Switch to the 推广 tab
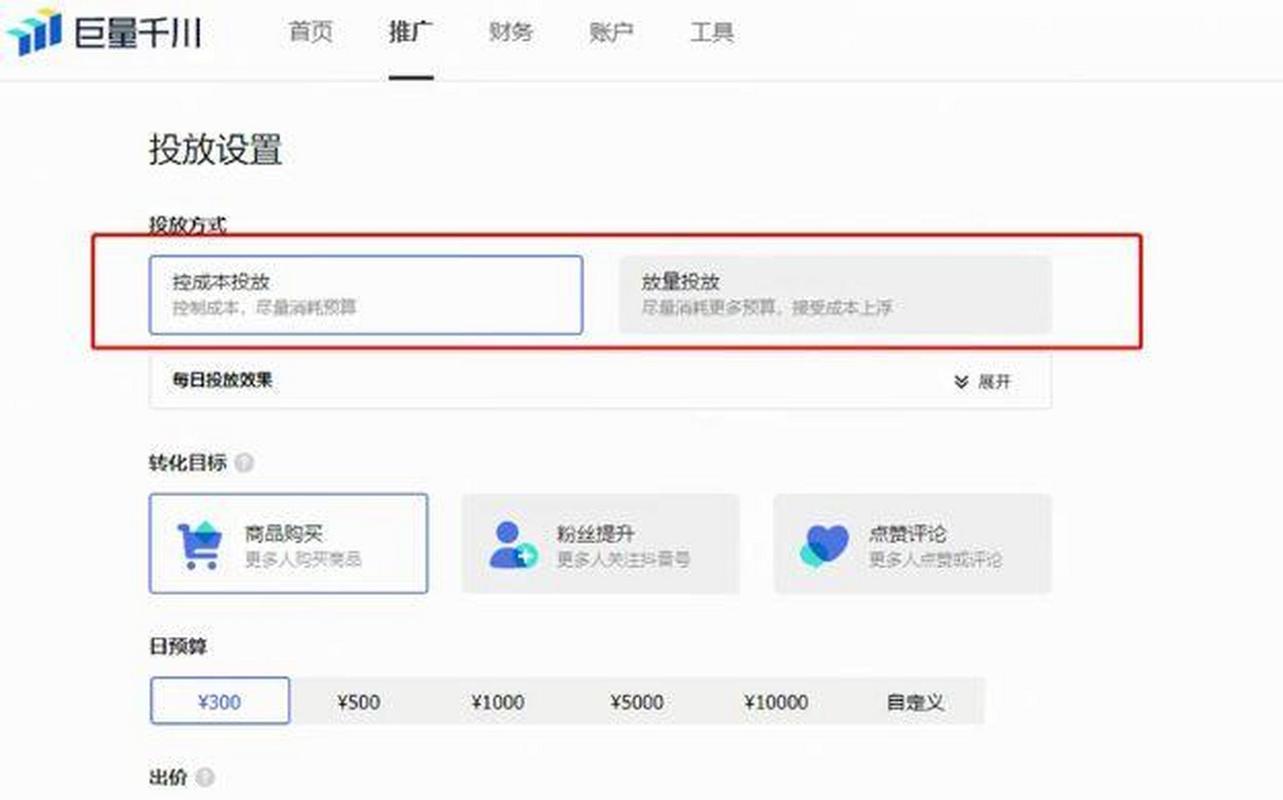The width and height of the screenshot is (1283, 800). (x=411, y=32)
